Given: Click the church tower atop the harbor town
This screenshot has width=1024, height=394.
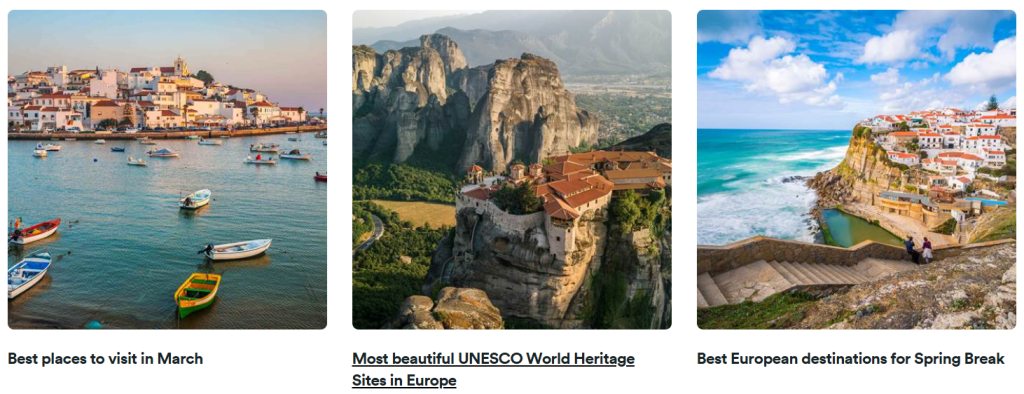Looking at the screenshot, I should (180, 66).
